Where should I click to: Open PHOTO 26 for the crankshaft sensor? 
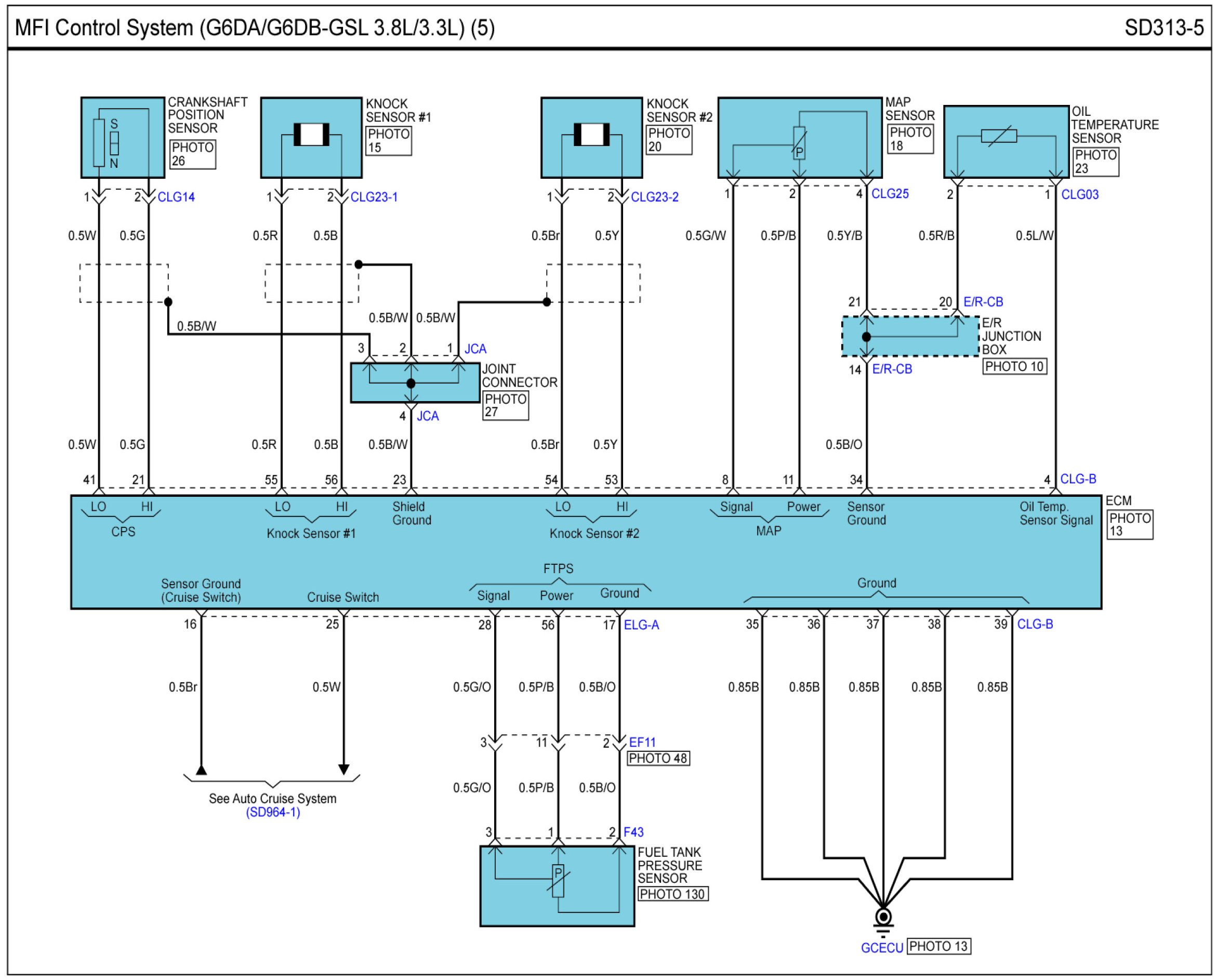click(192, 154)
